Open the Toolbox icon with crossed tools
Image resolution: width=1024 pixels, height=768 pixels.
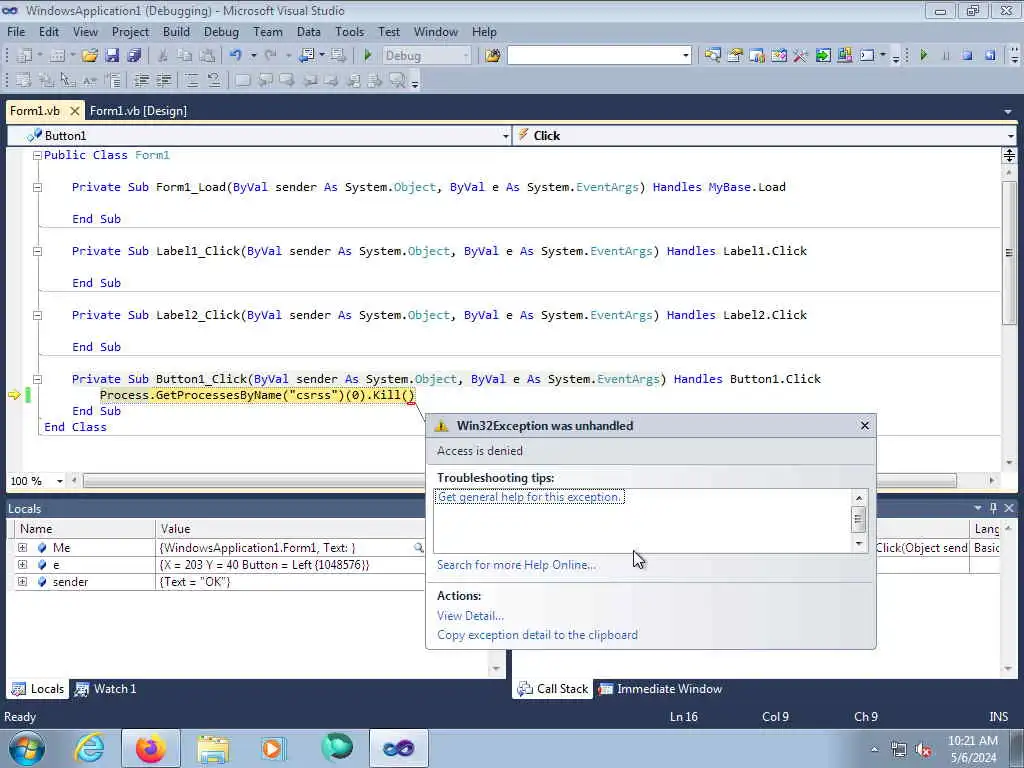coord(800,56)
